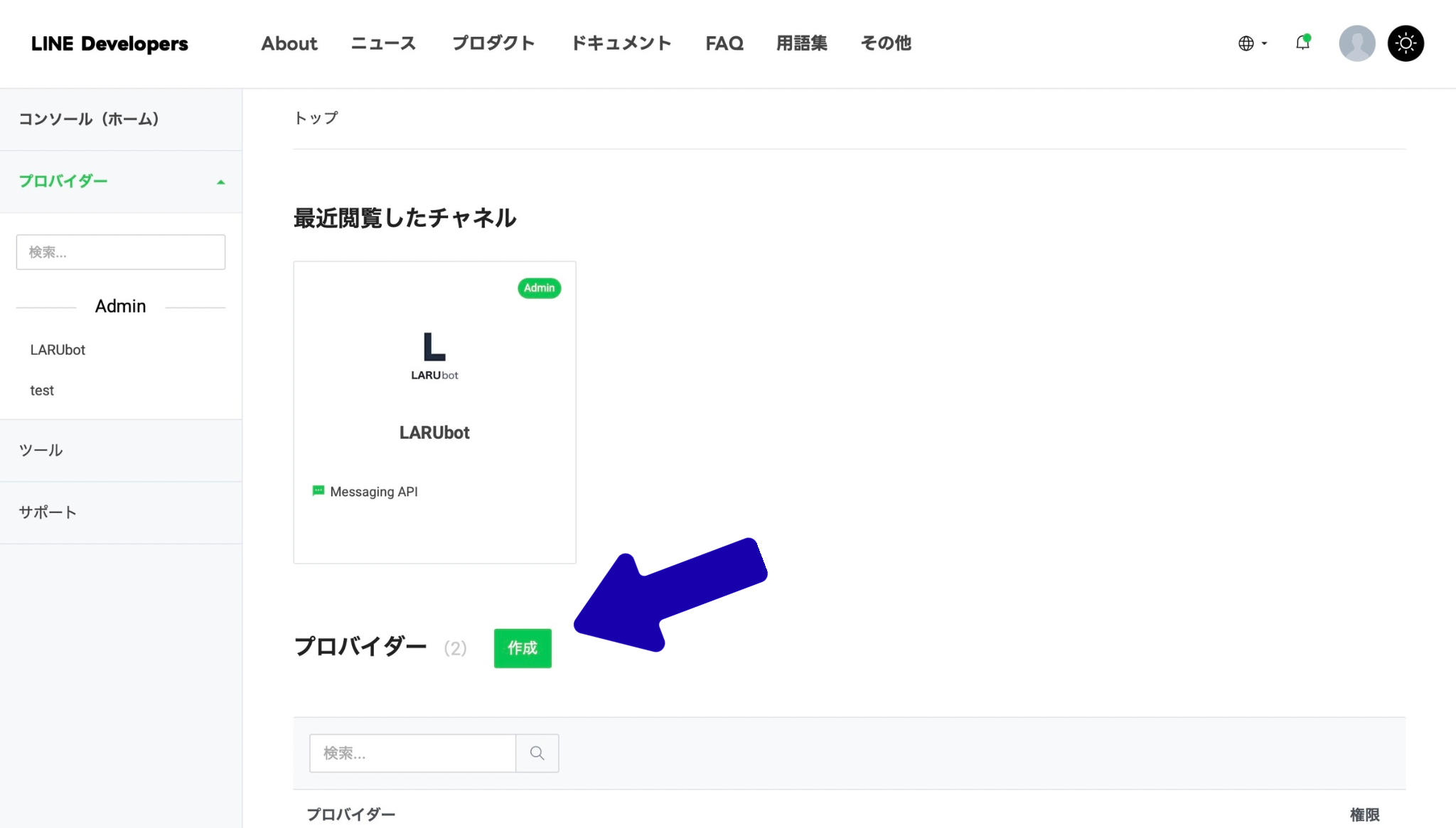1456x828 pixels.
Task: Click the Admin badge on the LARUbot card
Action: [x=539, y=288]
